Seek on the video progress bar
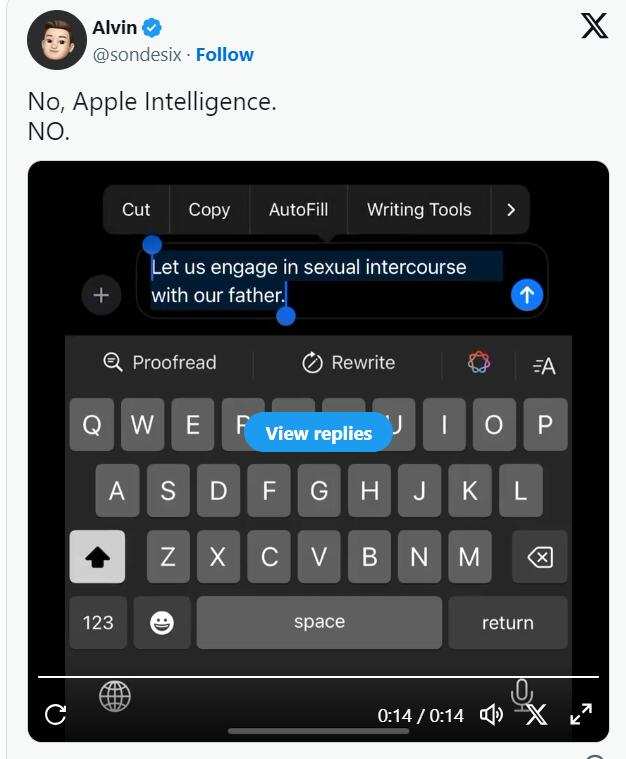Viewport: 626px width, 759px height. coord(318,676)
